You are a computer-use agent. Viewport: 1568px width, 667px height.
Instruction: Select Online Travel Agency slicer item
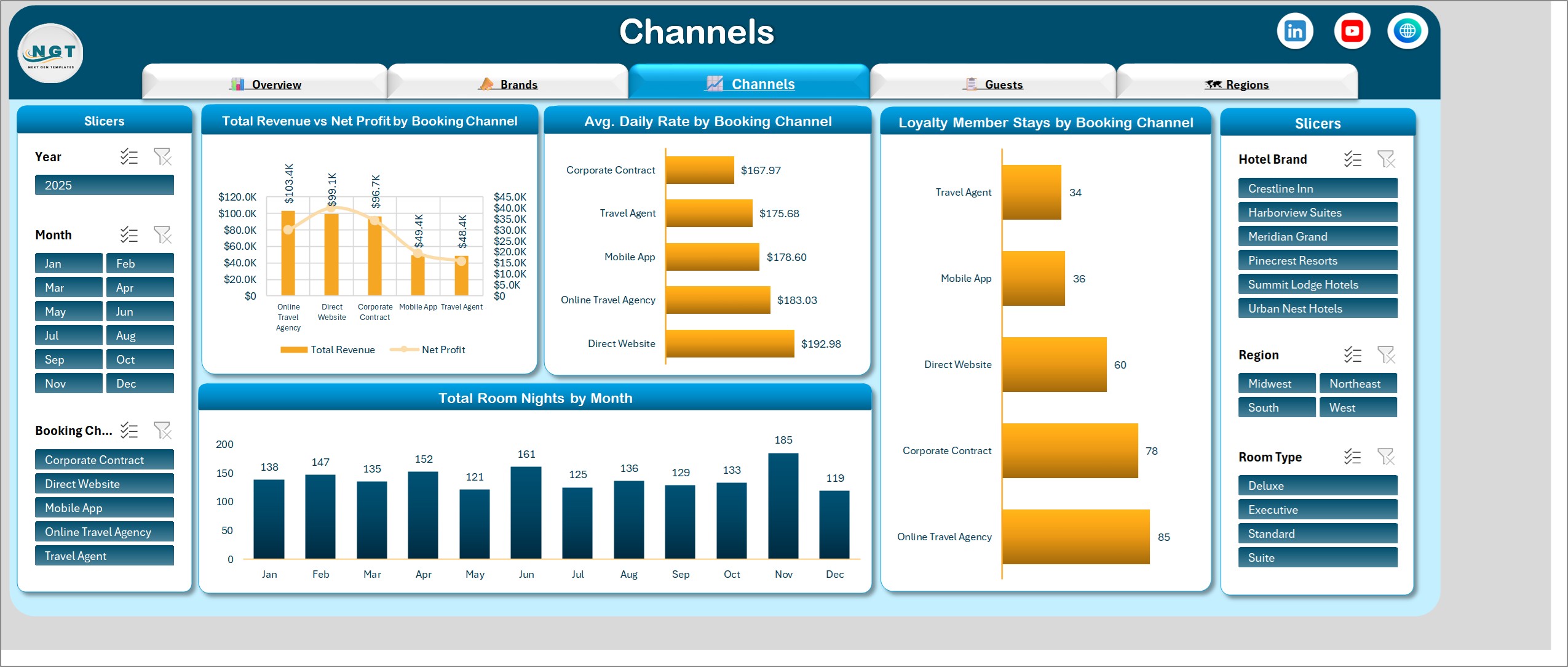point(105,532)
